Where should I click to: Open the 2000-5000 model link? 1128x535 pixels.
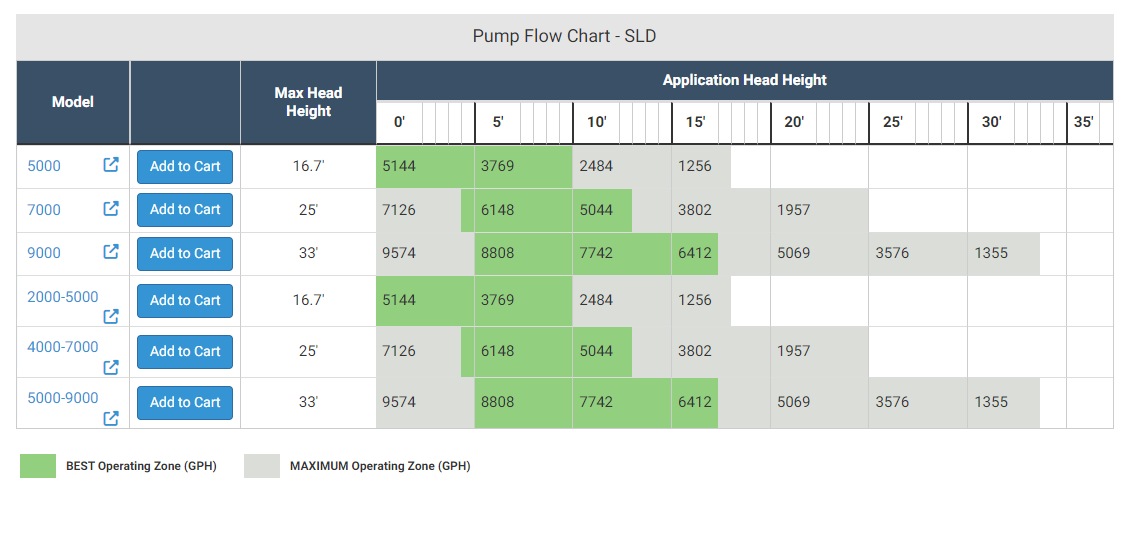(x=63, y=297)
